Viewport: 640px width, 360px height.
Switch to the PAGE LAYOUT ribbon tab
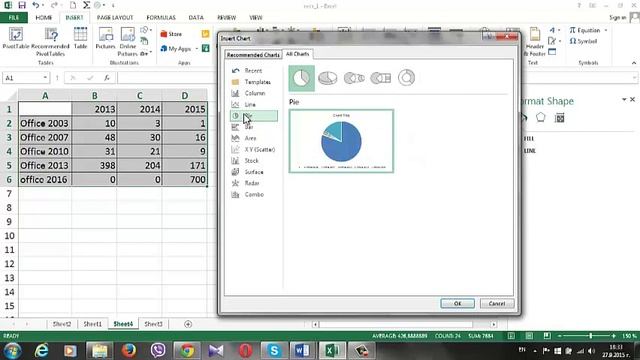pos(115,18)
